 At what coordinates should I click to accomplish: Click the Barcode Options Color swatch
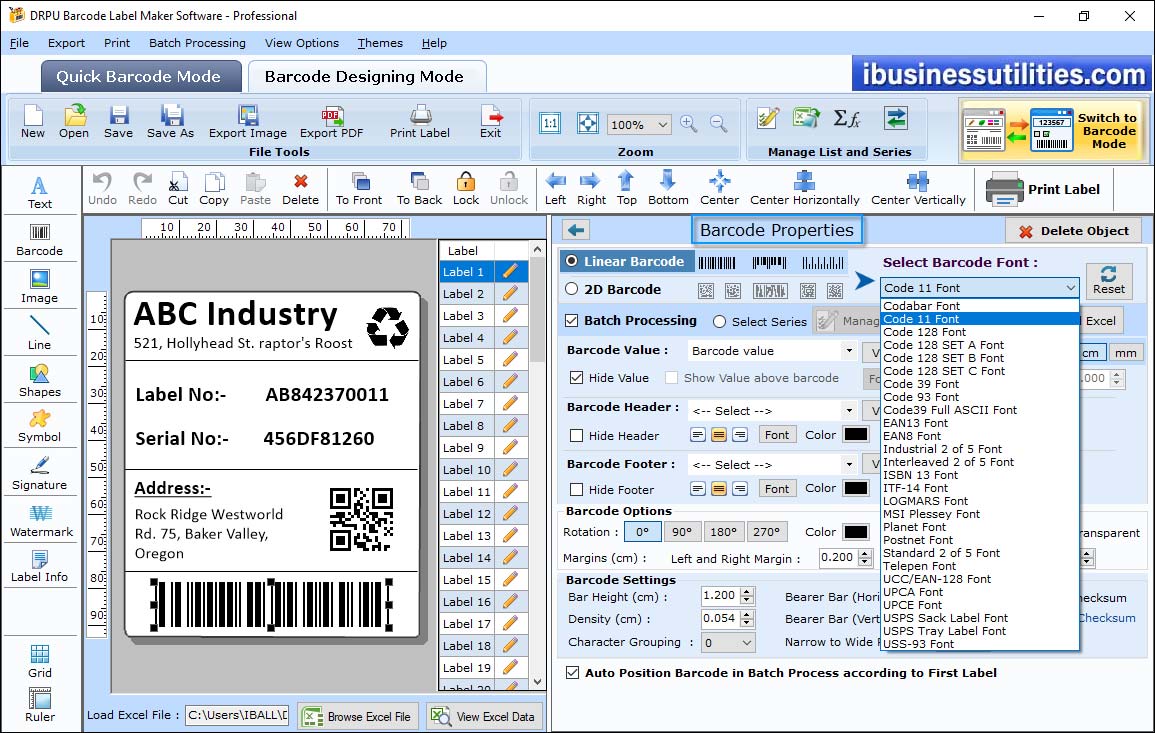click(x=855, y=532)
